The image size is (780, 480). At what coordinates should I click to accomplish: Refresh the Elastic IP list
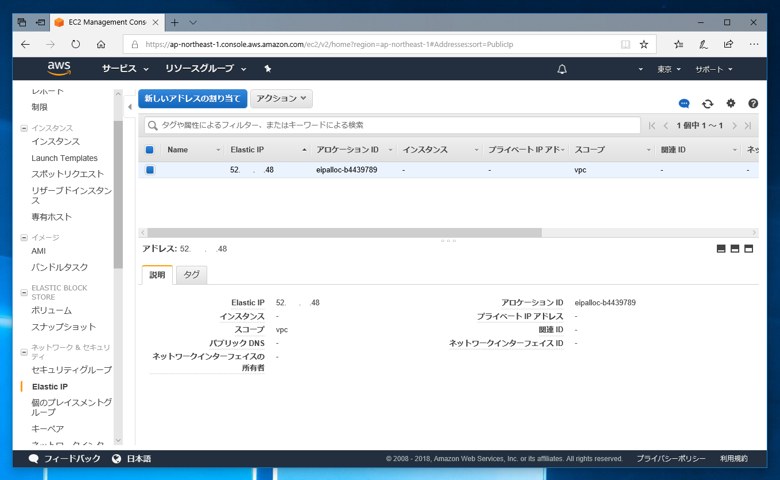click(707, 103)
